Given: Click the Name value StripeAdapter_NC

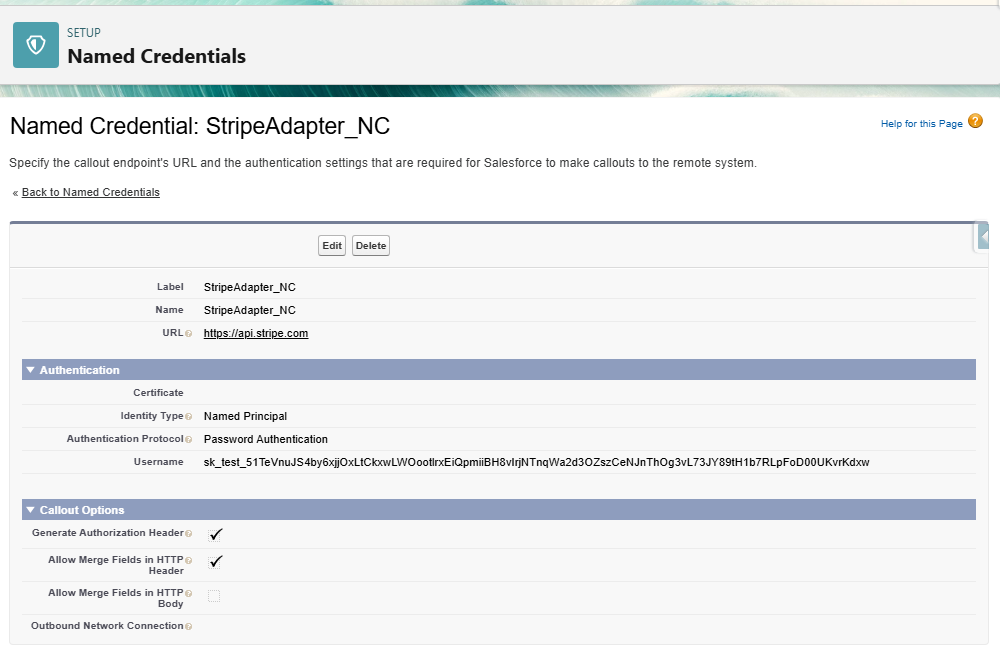Looking at the screenshot, I should click(x=249, y=310).
